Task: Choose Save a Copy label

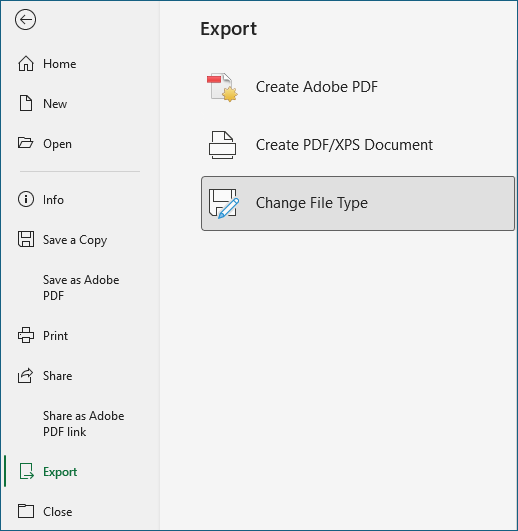Action: click(x=75, y=240)
